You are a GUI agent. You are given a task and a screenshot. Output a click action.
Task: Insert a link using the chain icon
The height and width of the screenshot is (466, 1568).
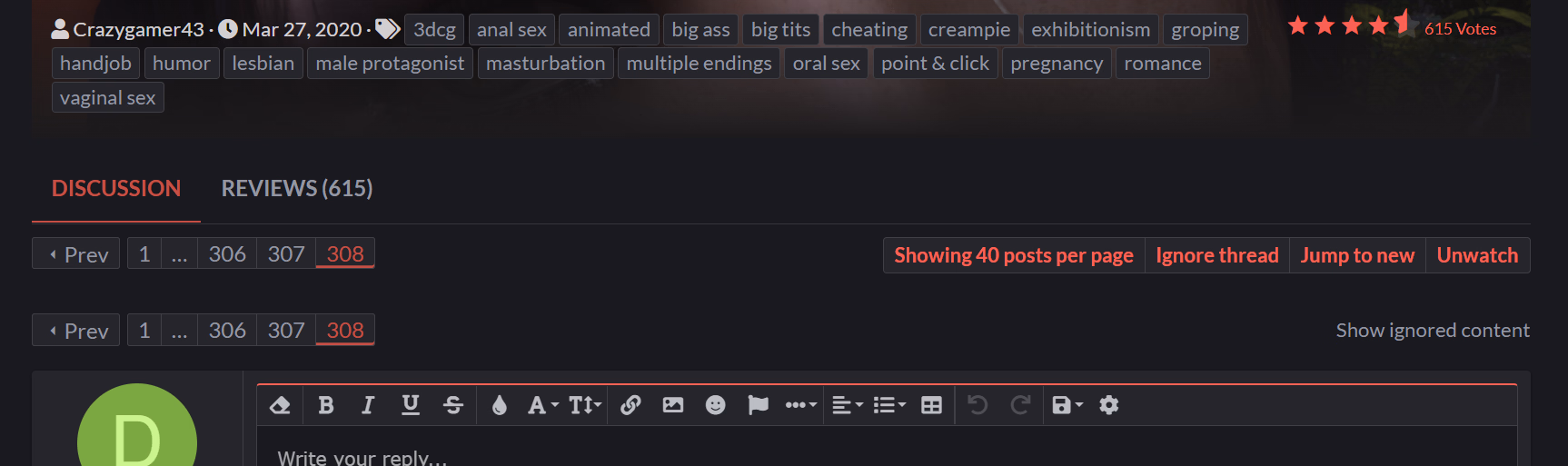point(630,405)
